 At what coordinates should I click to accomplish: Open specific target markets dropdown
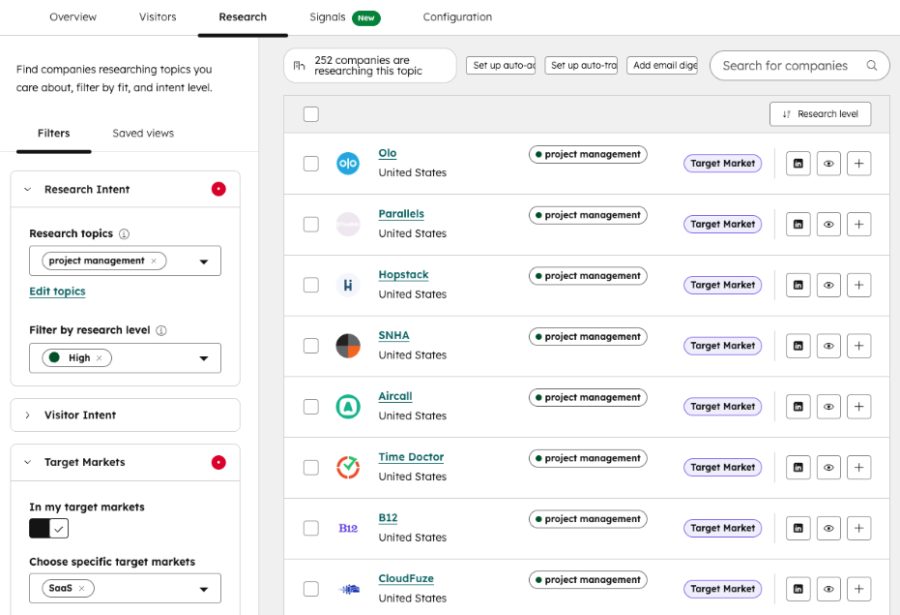(204, 589)
